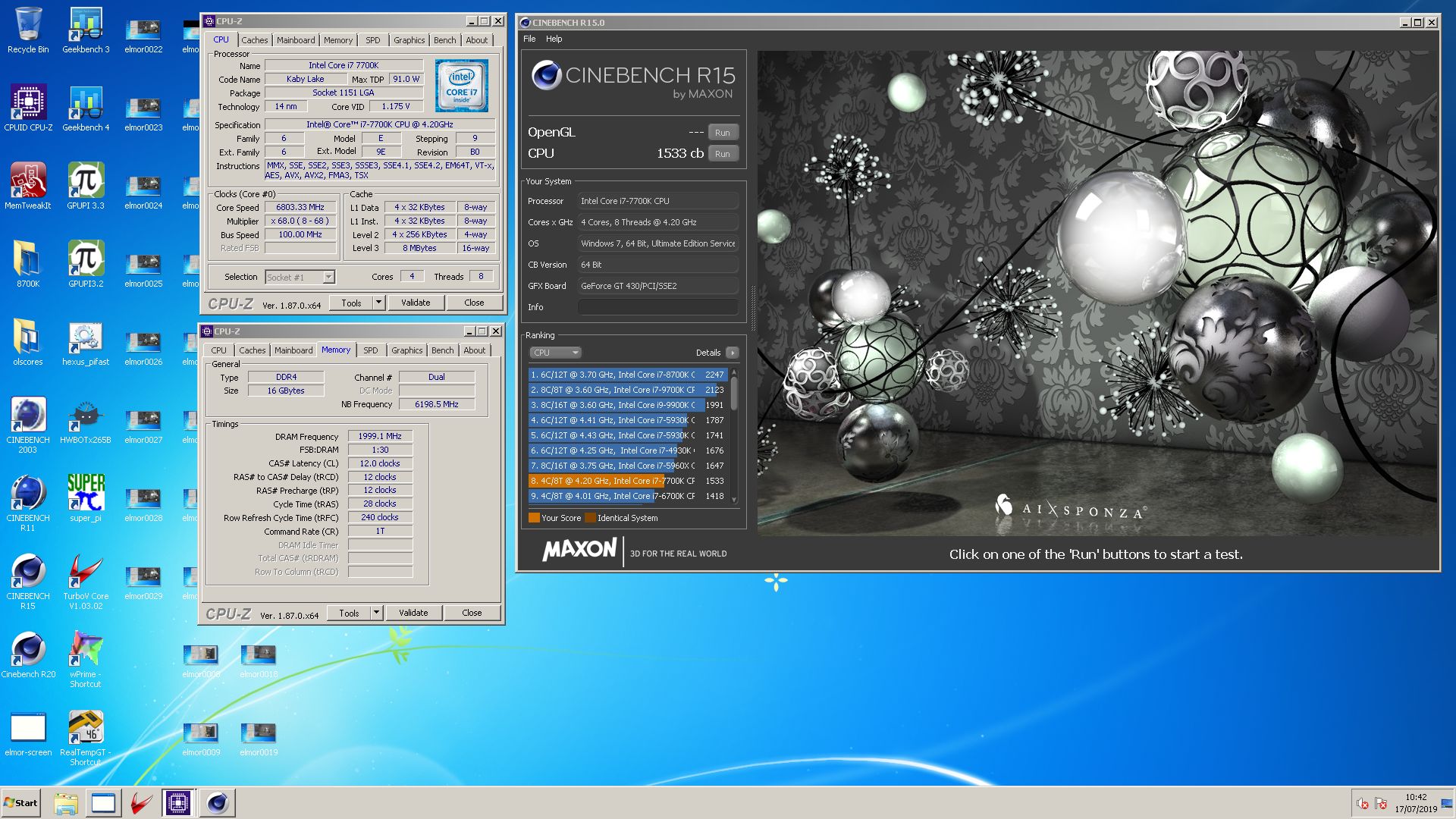Screen dimensions: 1456x819
Task: Launch hexus_pifast shortcut
Action: coord(86,343)
